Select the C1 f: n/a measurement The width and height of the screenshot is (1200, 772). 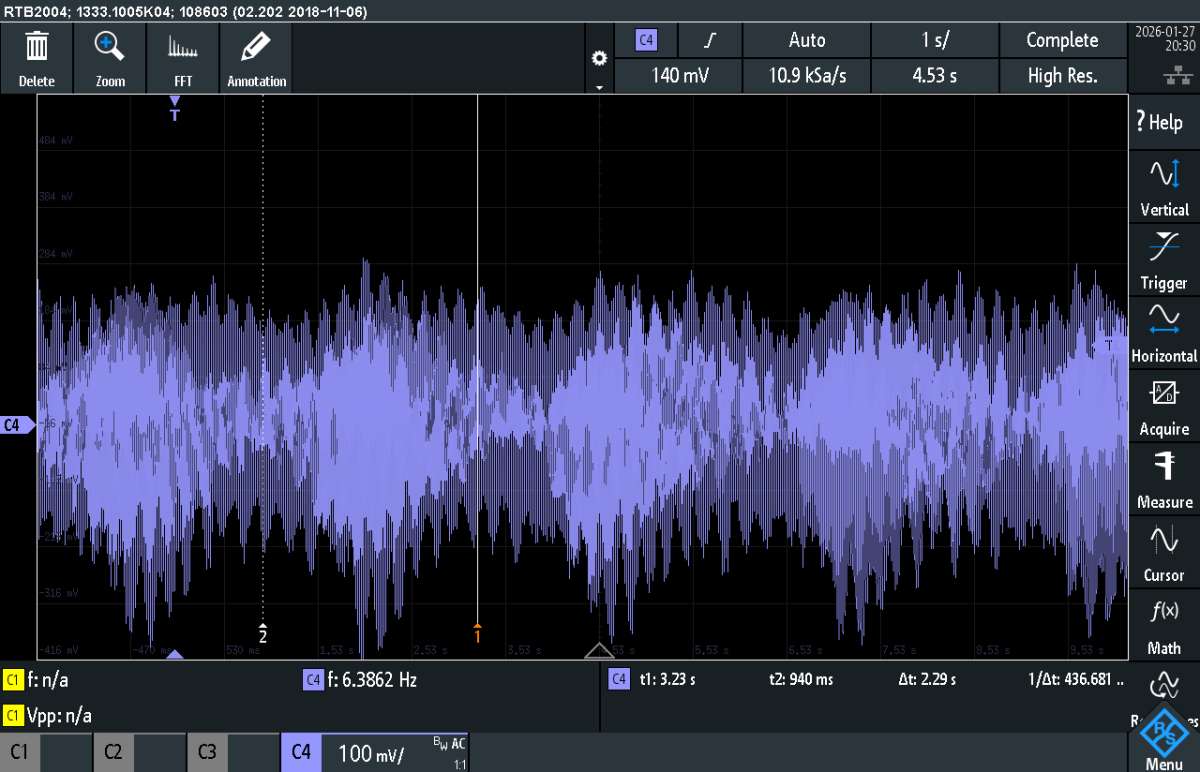[x=38, y=680]
